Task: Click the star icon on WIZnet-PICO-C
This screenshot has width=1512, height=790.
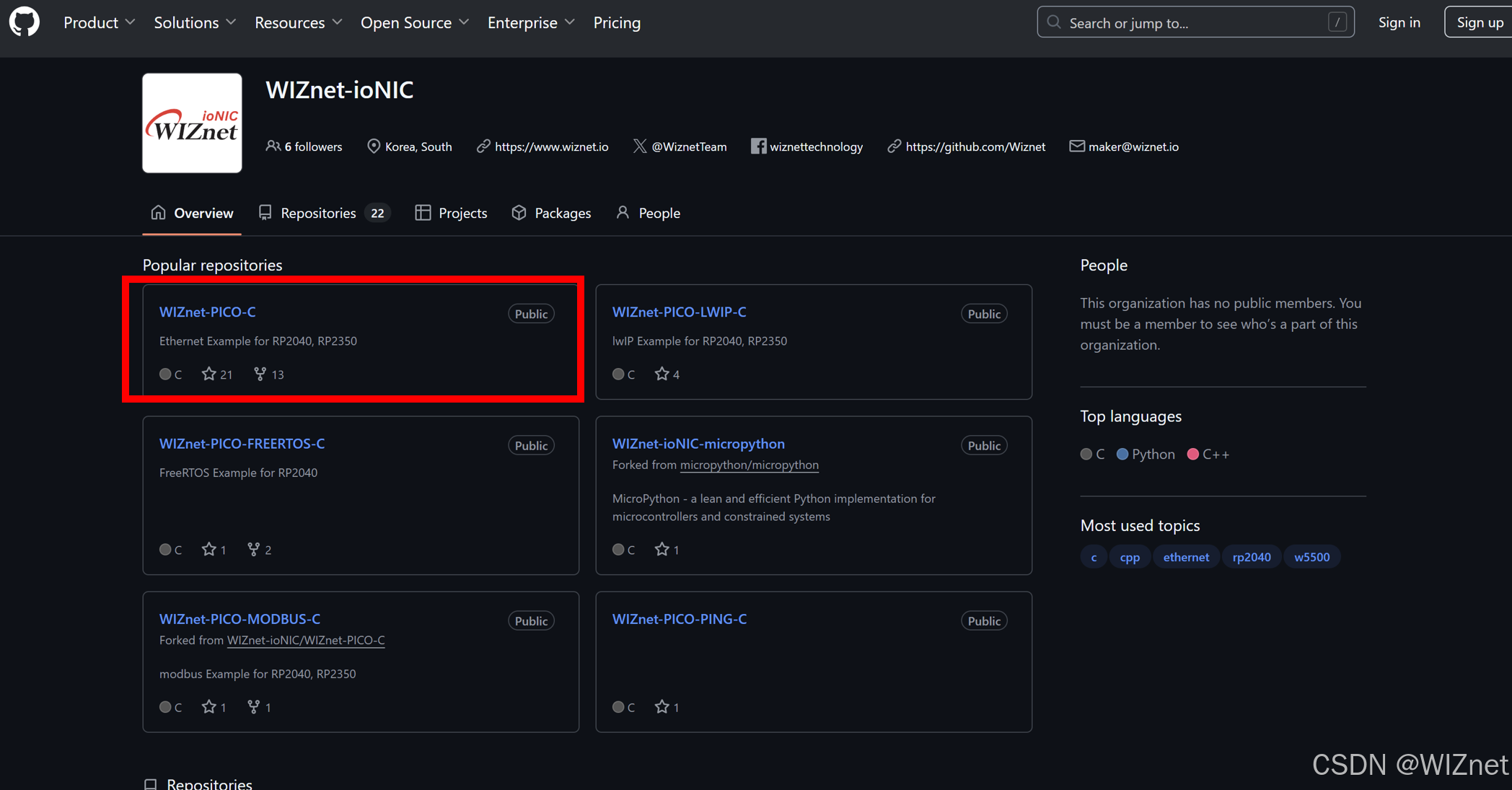Action: tap(208, 374)
